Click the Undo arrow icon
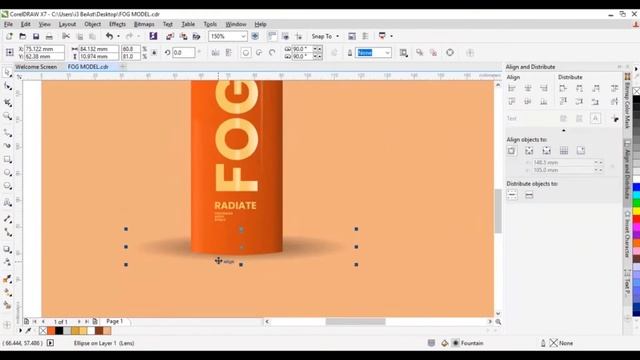640x360 pixels. pyautogui.click(x=109, y=36)
